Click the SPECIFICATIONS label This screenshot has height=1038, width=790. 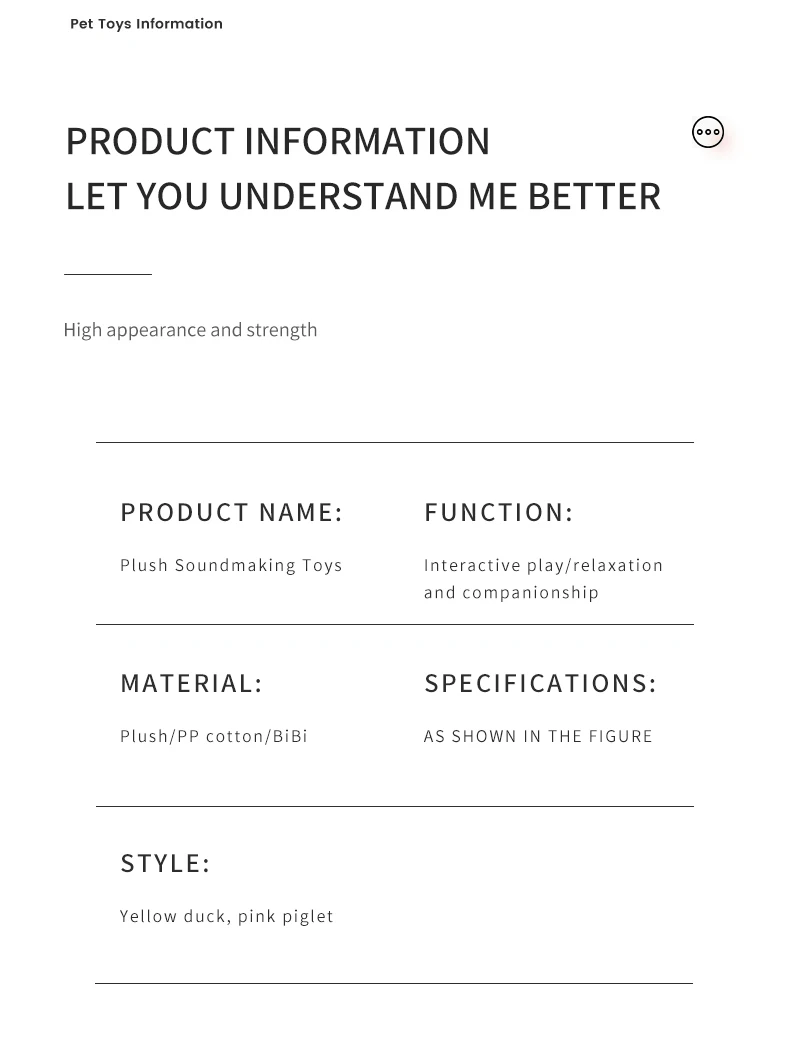pyautogui.click(x=540, y=684)
